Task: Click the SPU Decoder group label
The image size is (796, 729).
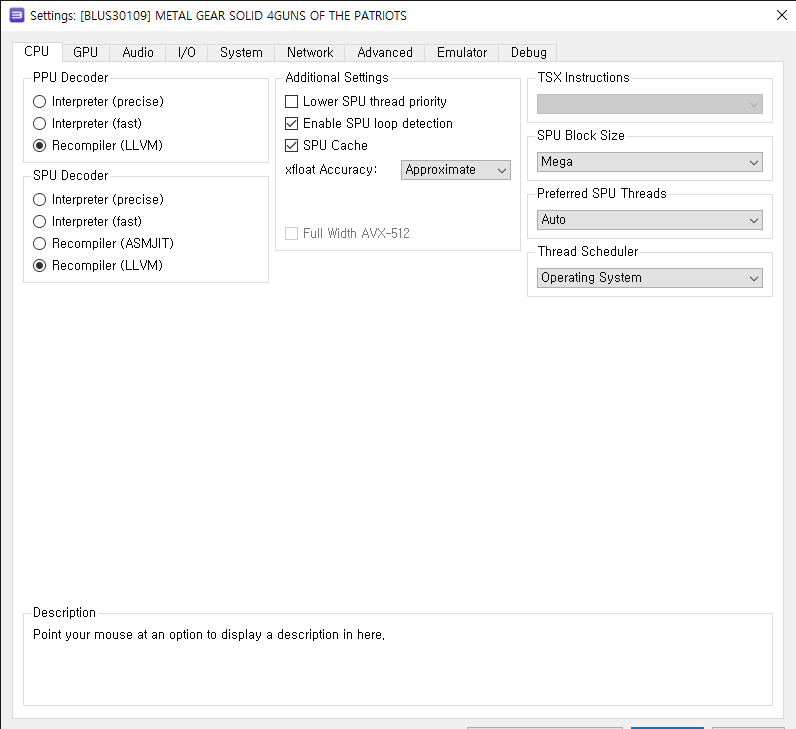Action: (71, 176)
